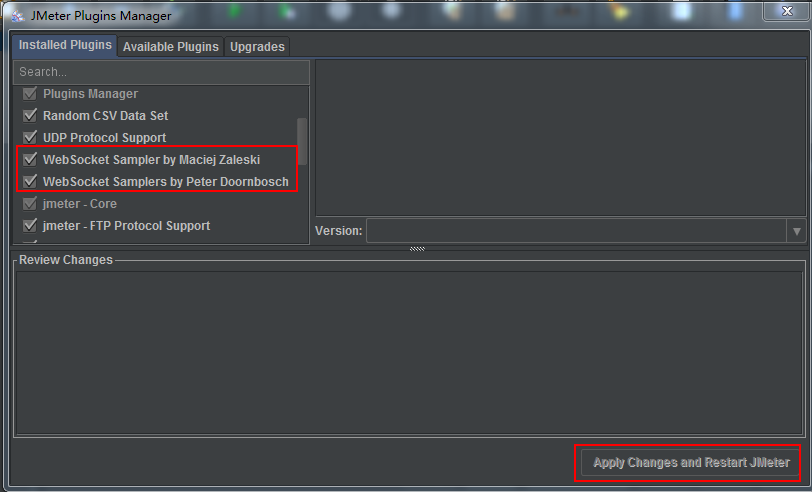
Task: Select the jmeter - Core row text
Action: pos(80,204)
